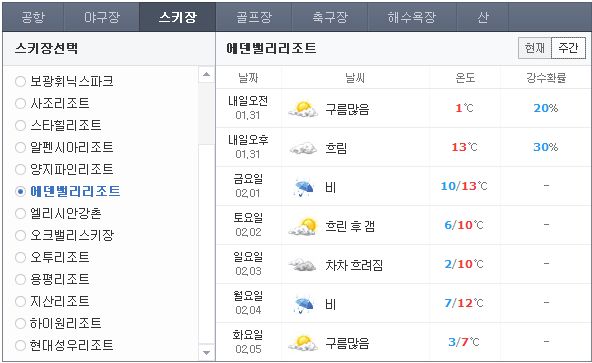Click the 20% precipitation value
This screenshot has height=363, width=592.
pos(546,108)
